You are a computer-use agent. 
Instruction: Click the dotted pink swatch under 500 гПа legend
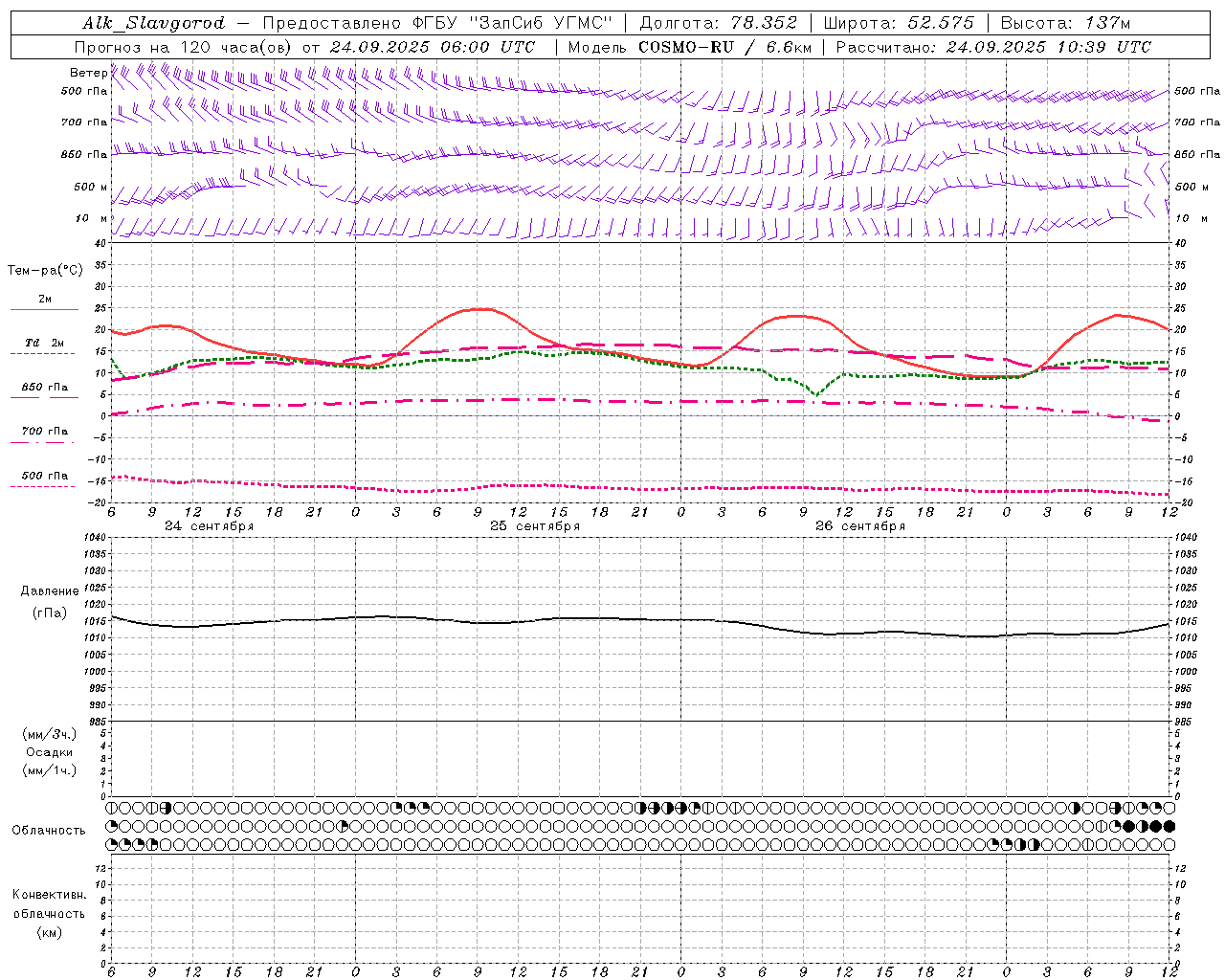(x=42, y=487)
